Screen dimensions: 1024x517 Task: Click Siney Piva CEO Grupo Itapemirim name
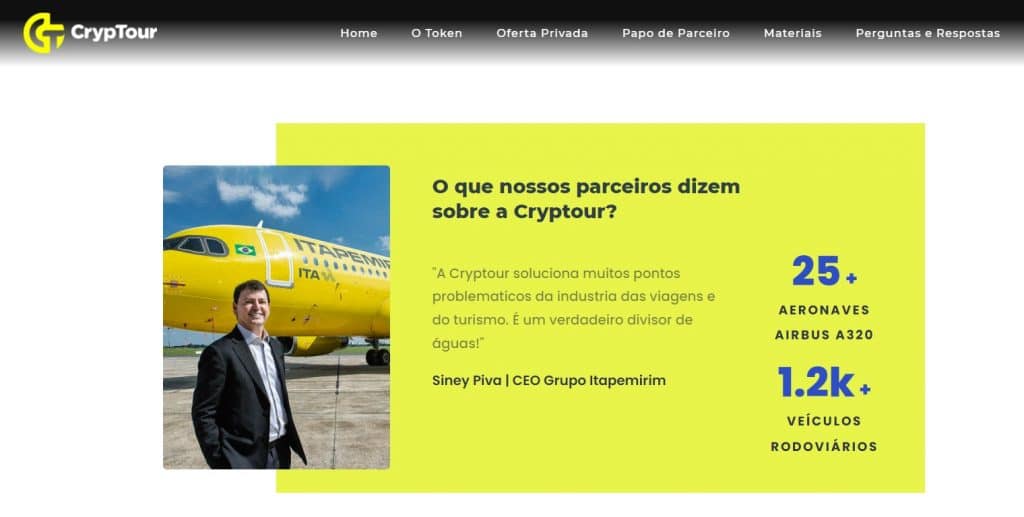point(549,381)
